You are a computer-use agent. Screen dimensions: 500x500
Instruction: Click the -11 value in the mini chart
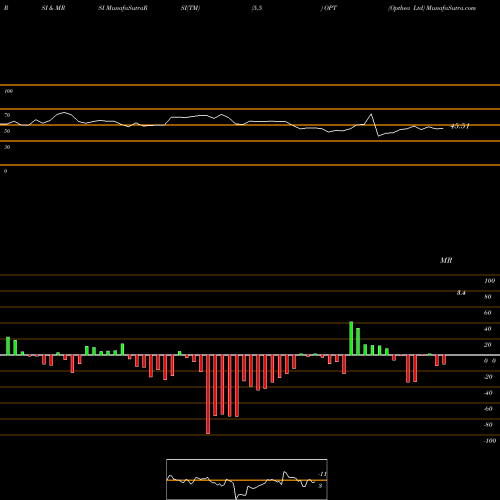click(323, 474)
